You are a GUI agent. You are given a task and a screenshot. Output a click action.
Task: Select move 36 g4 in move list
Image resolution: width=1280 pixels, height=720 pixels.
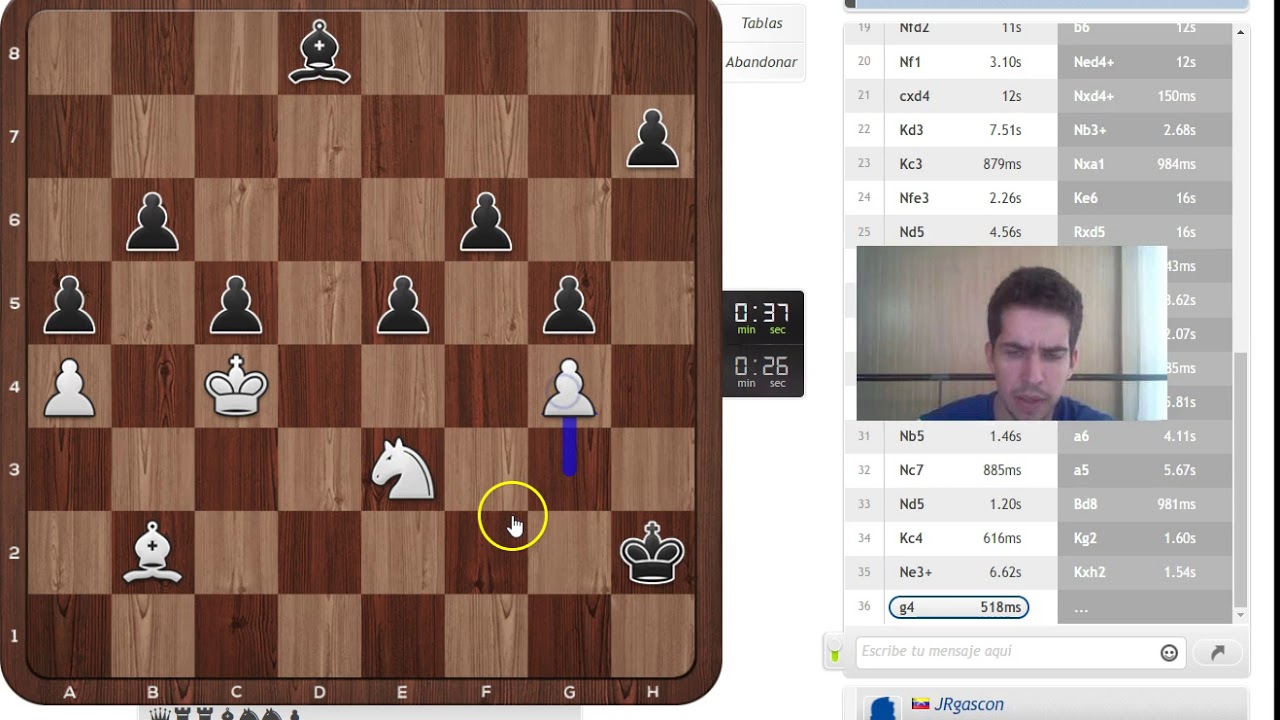958,607
